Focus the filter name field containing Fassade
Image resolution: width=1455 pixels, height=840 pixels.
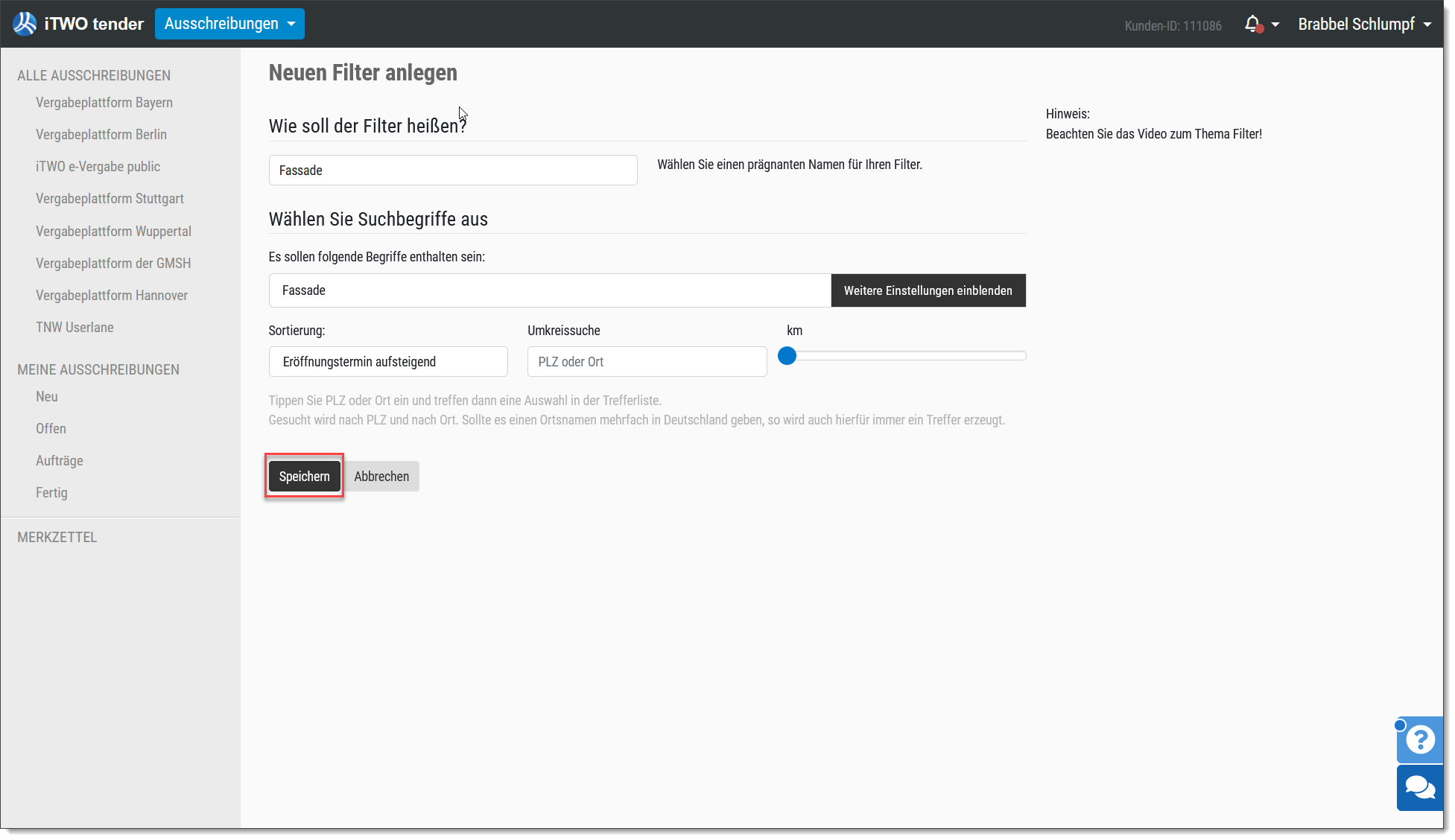coord(453,171)
